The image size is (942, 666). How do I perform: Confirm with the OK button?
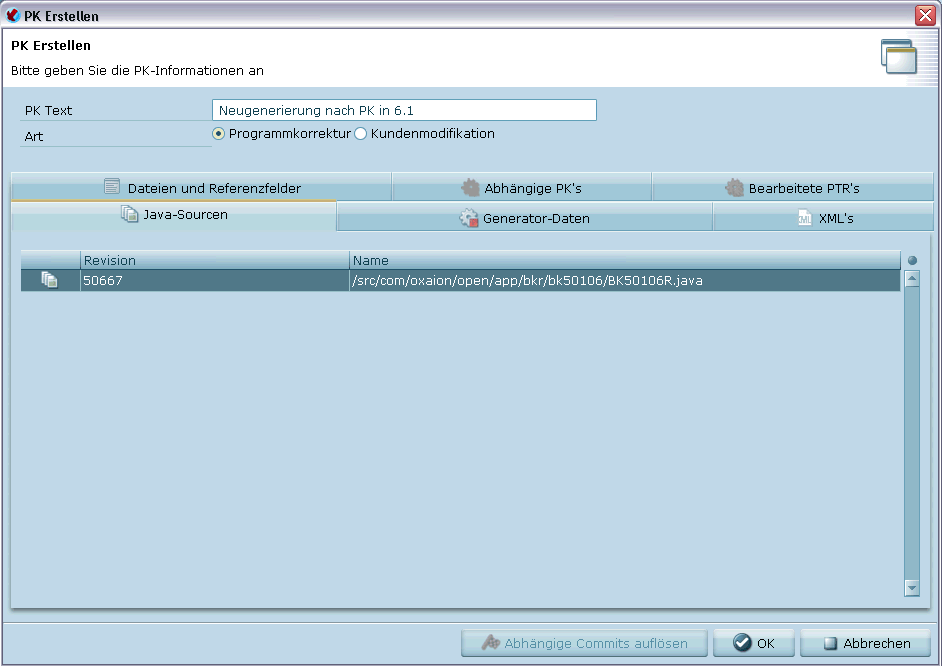[753, 643]
